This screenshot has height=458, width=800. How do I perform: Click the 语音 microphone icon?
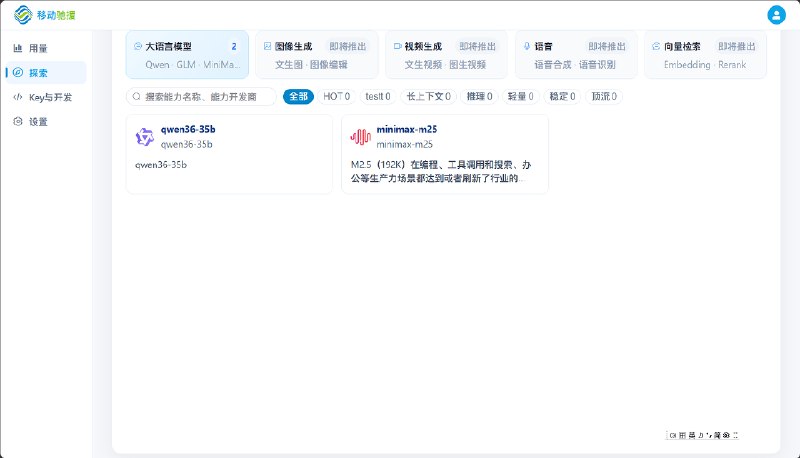point(527,46)
